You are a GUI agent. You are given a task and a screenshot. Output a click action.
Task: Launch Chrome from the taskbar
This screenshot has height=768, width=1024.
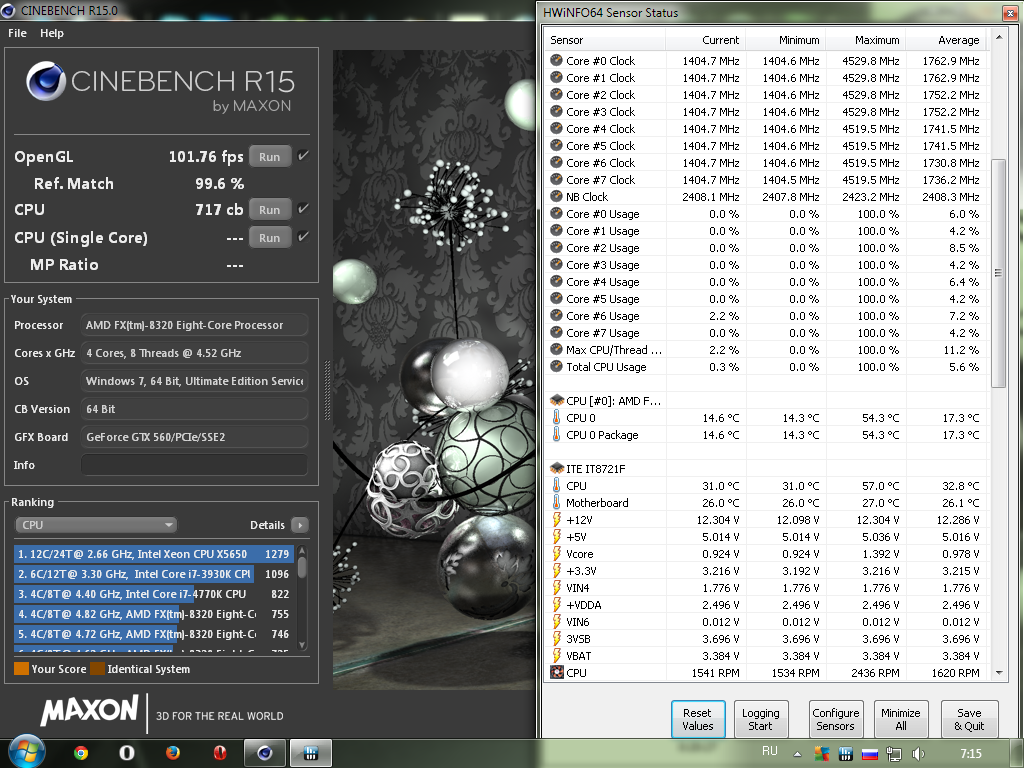[x=81, y=753]
